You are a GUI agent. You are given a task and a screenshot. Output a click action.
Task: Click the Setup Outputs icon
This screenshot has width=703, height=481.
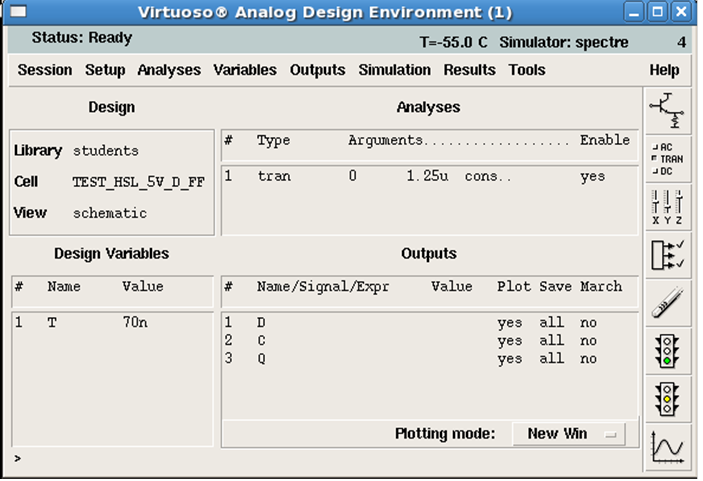click(667, 256)
